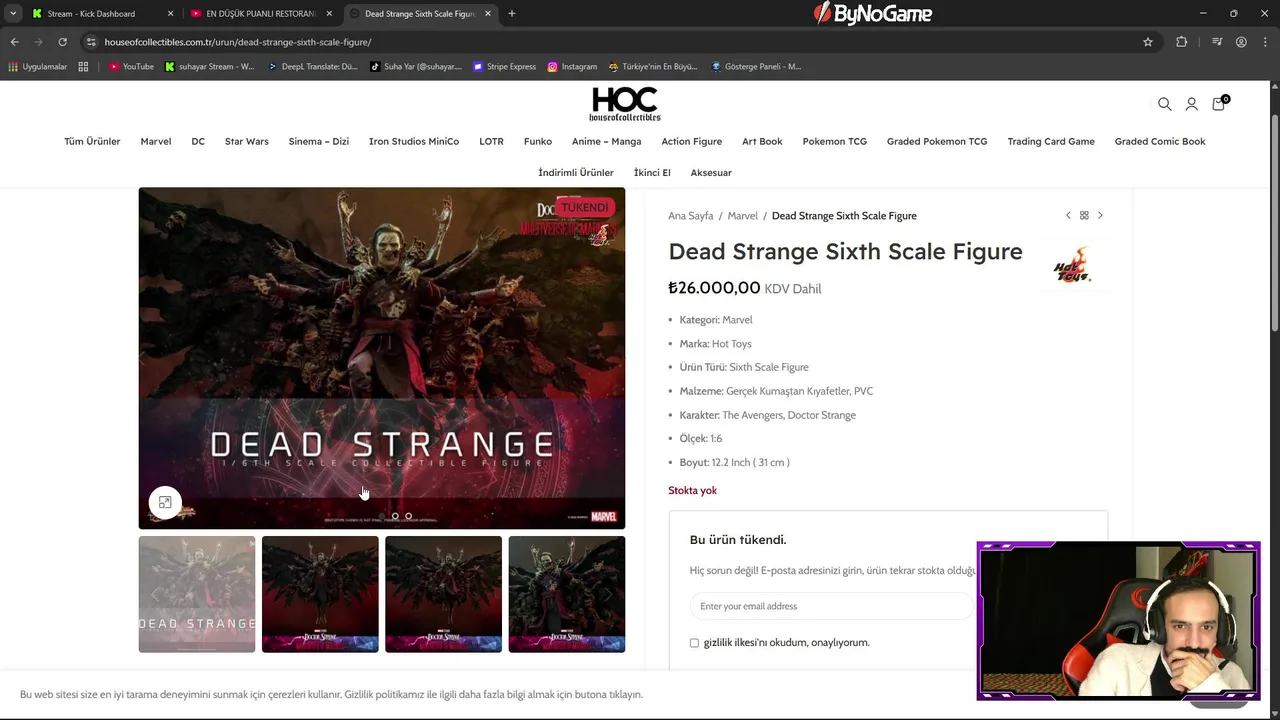Tick the gizlilik ilkesi consent checkbox
The width and height of the screenshot is (1280, 720).
694,643
